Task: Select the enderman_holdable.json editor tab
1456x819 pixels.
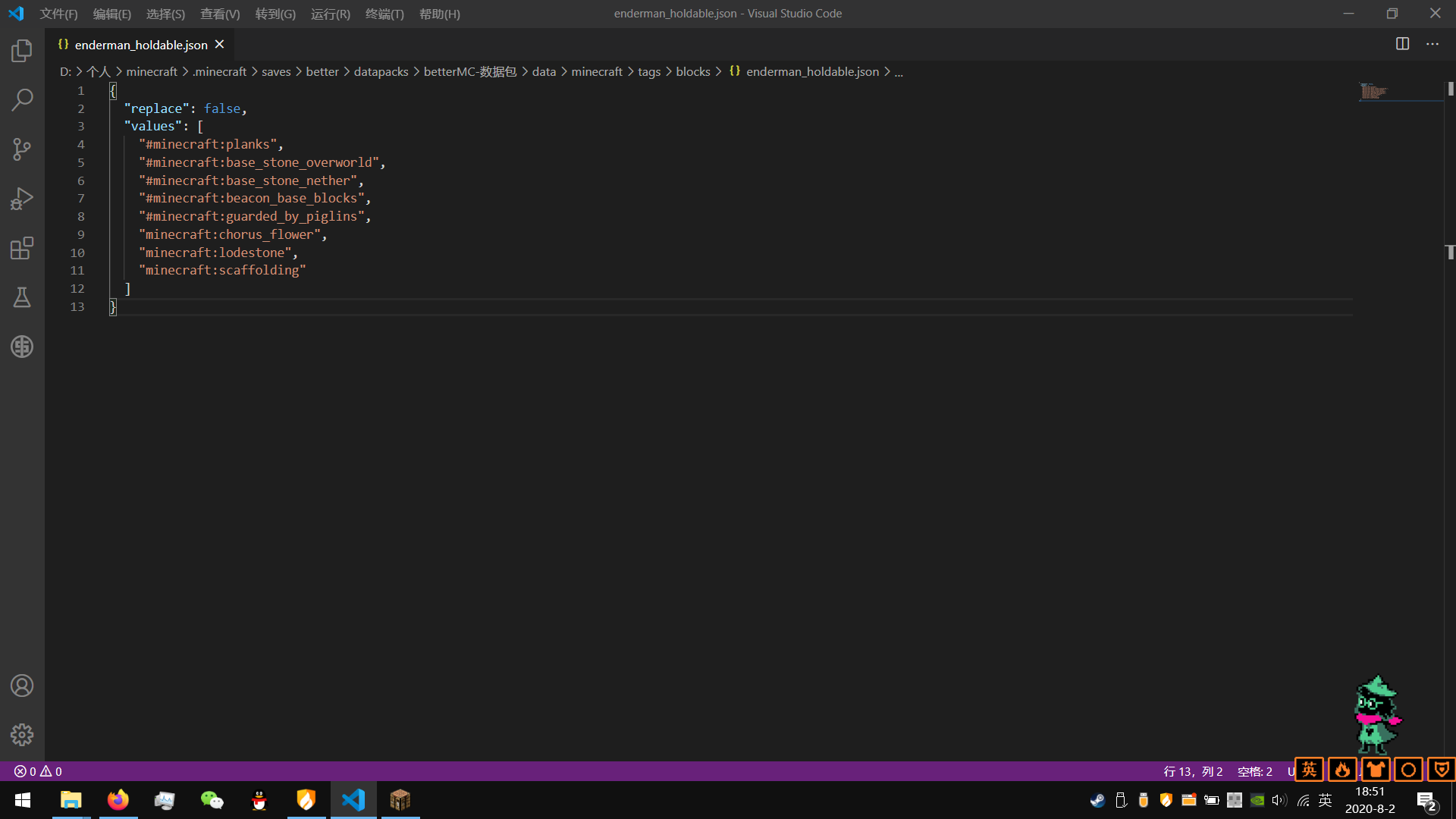Action: [140, 45]
